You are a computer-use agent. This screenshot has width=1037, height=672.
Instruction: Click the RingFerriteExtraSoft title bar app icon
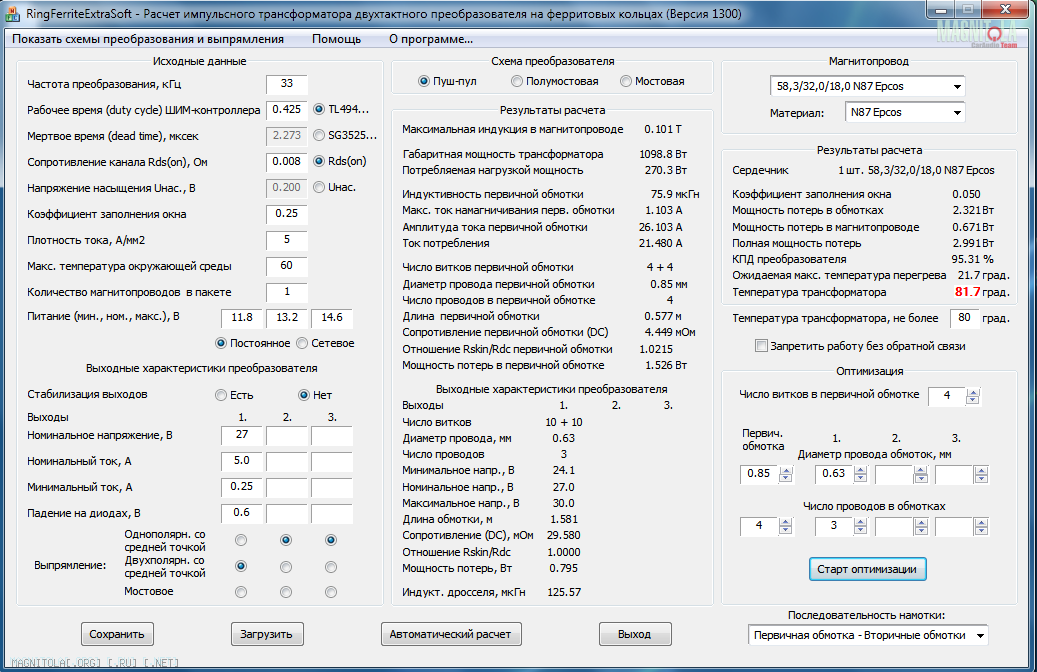pyautogui.click(x=13, y=13)
